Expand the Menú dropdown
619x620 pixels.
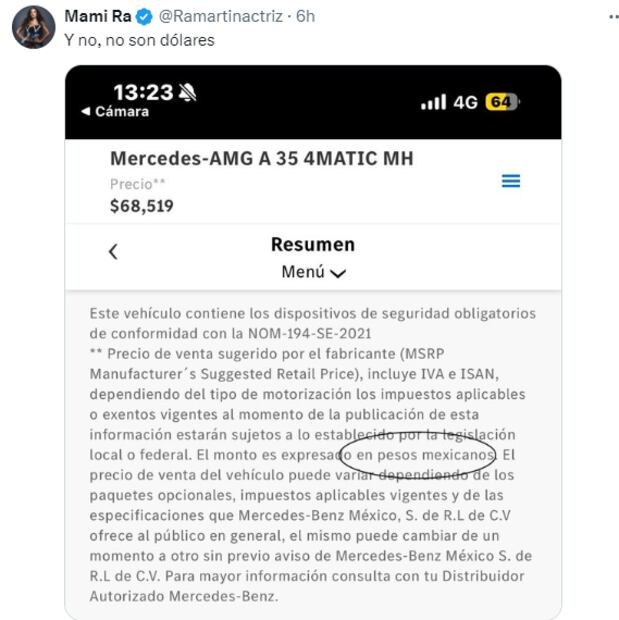point(313,271)
